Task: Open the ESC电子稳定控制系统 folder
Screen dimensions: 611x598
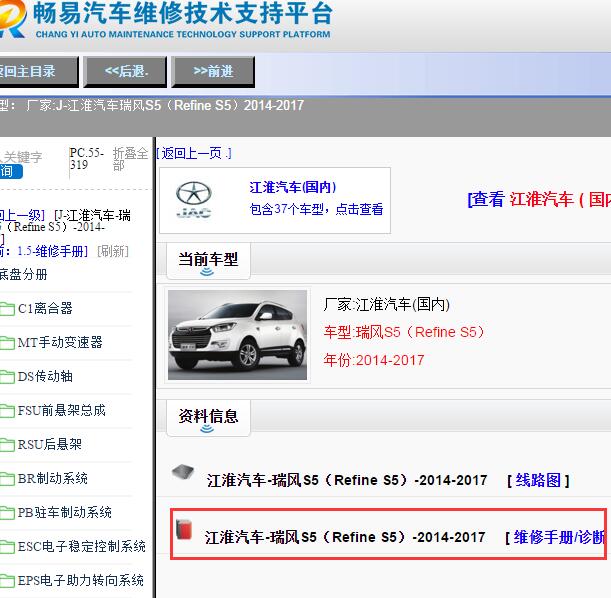Action: 82,546
